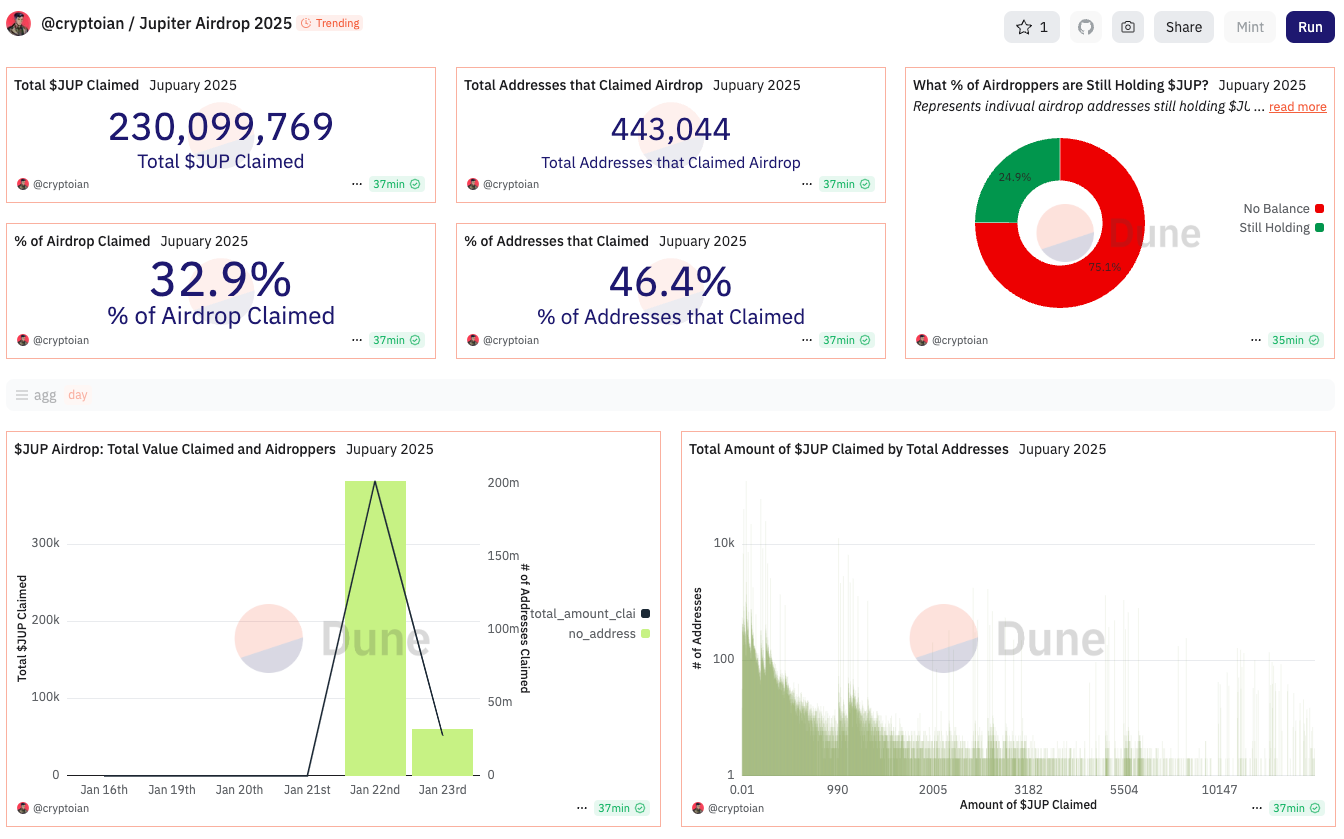The image size is (1344, 839).
Task: Click the Jan 23rd bar in the chart
Action: coord(442,752)
